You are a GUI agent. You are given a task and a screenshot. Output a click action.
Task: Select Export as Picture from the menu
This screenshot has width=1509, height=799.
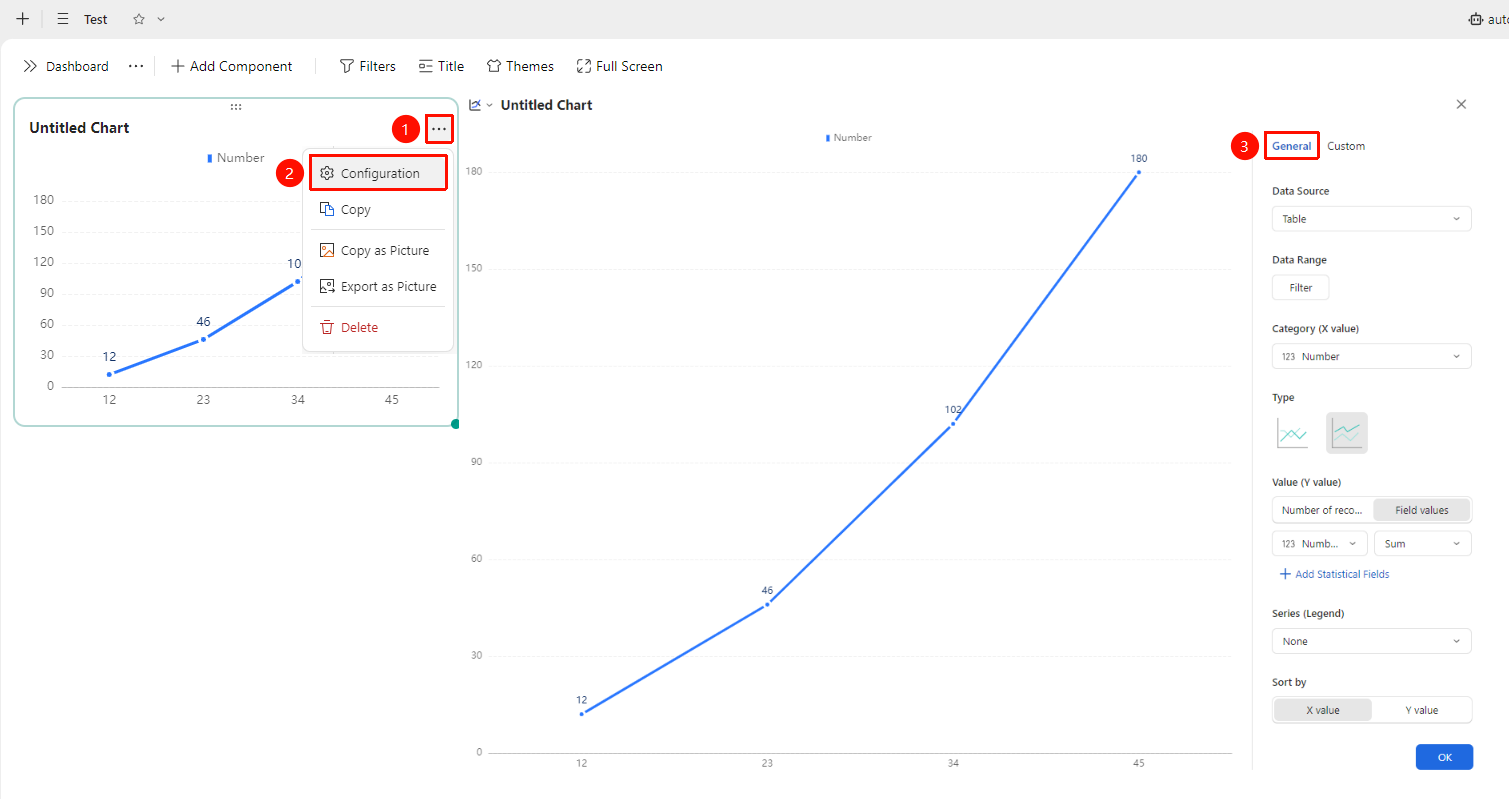pos(379,286)
